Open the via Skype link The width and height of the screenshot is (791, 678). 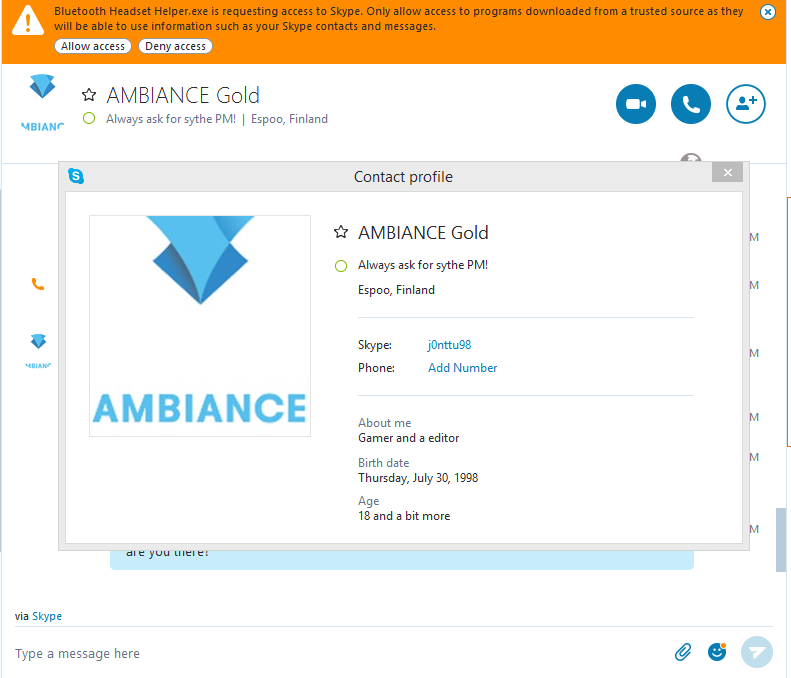click(x=47, y=616)
